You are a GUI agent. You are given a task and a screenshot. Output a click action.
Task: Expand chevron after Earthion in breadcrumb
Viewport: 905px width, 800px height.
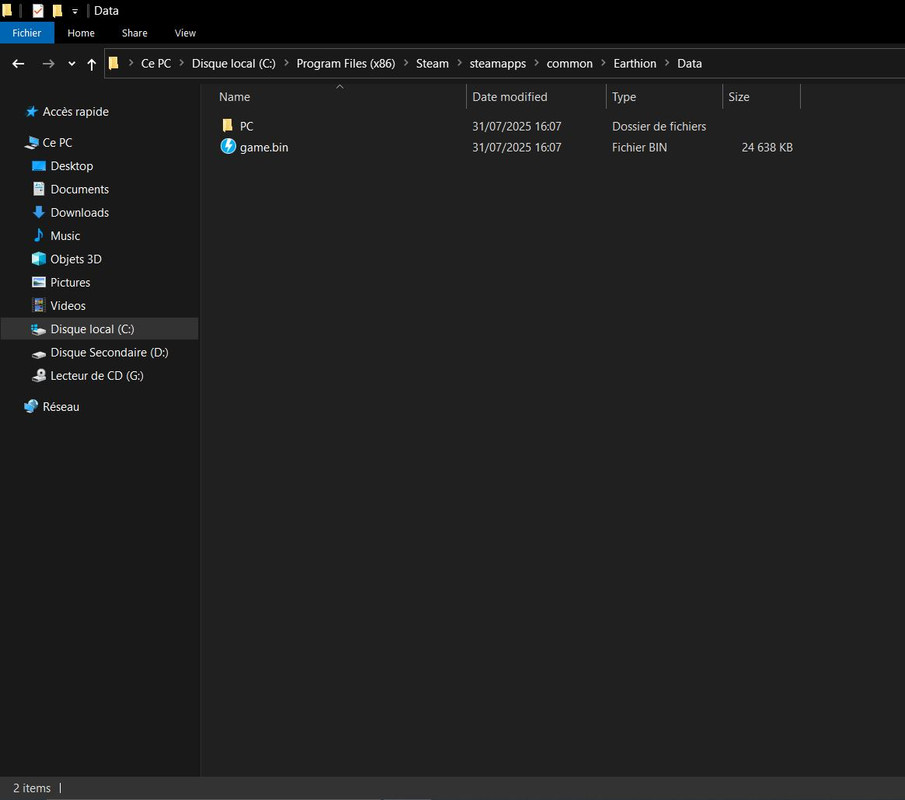click(x=667, y=63)
